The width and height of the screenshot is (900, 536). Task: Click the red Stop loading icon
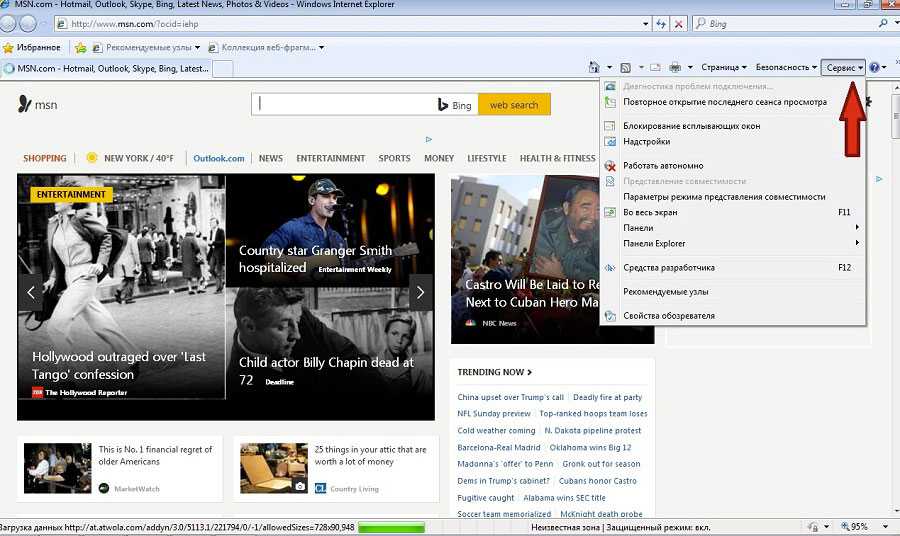(x=679, y=23)
